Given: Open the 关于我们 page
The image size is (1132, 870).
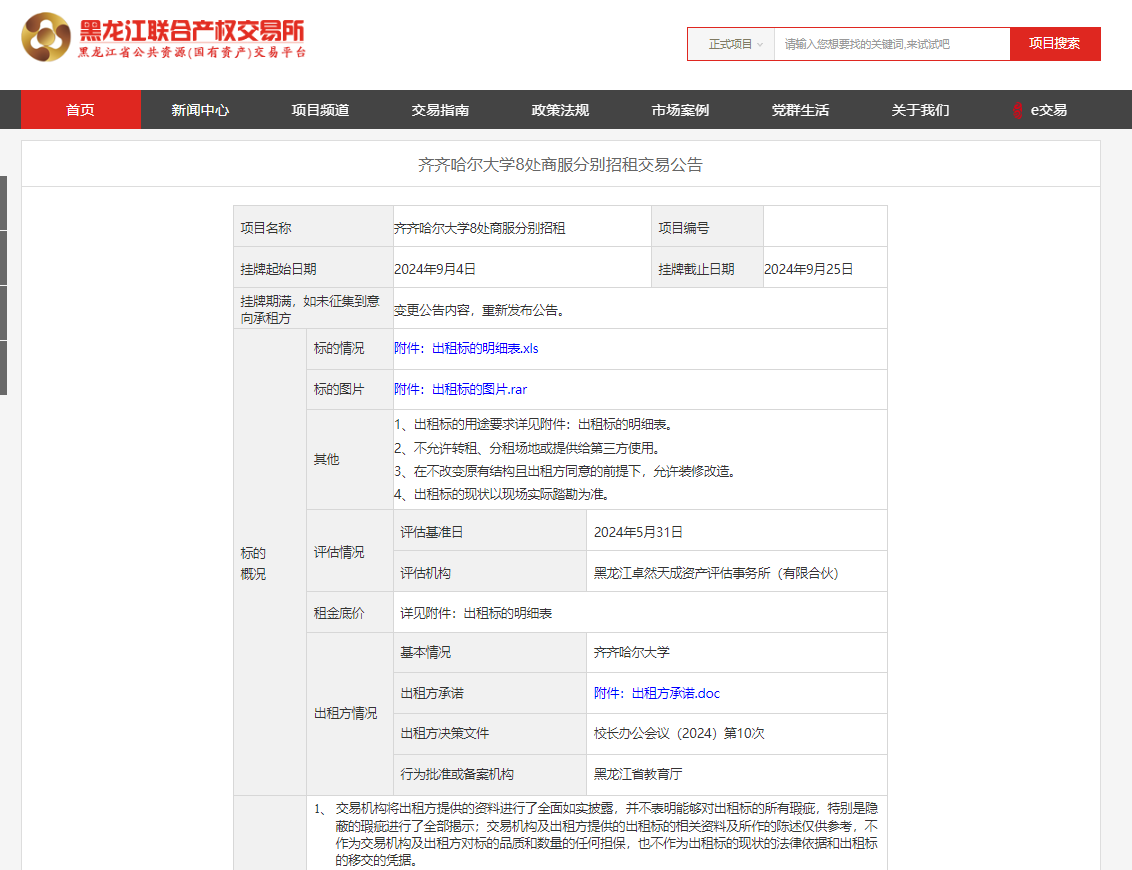Looking at the screenshot, I should 920,110.
